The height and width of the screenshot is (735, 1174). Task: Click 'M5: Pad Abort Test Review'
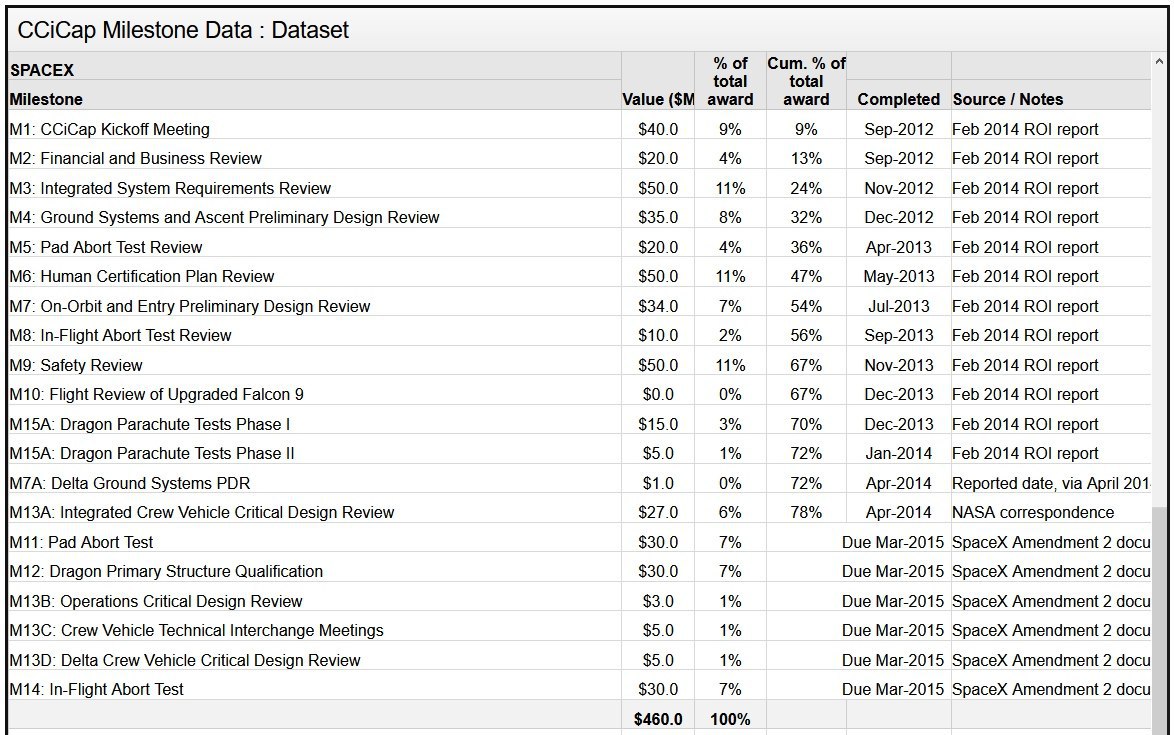point(106,247)
